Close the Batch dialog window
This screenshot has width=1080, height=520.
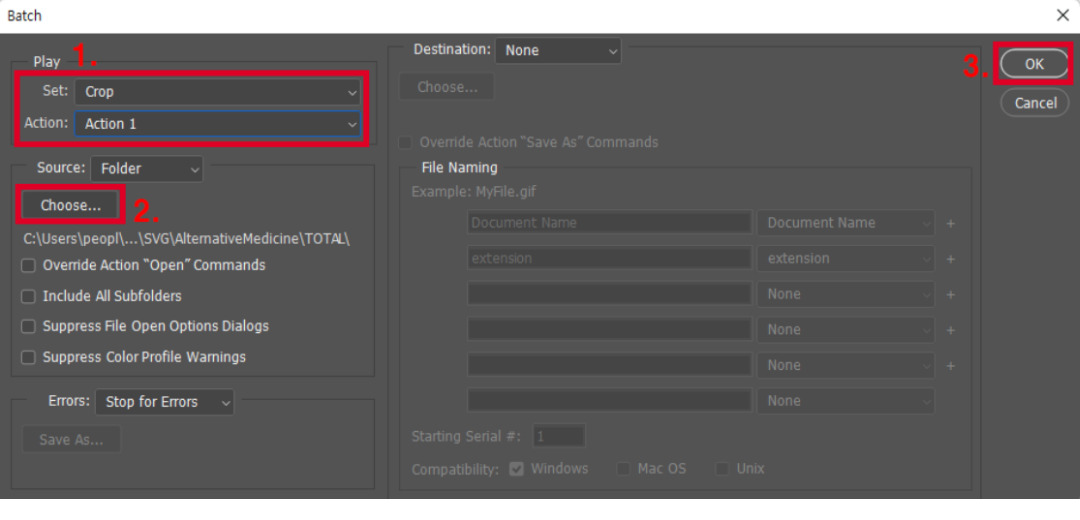(x=1062, y=16)
